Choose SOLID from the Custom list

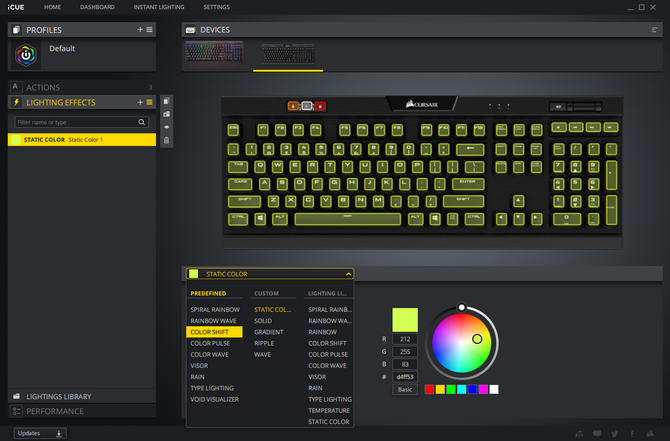coord(263,321)
